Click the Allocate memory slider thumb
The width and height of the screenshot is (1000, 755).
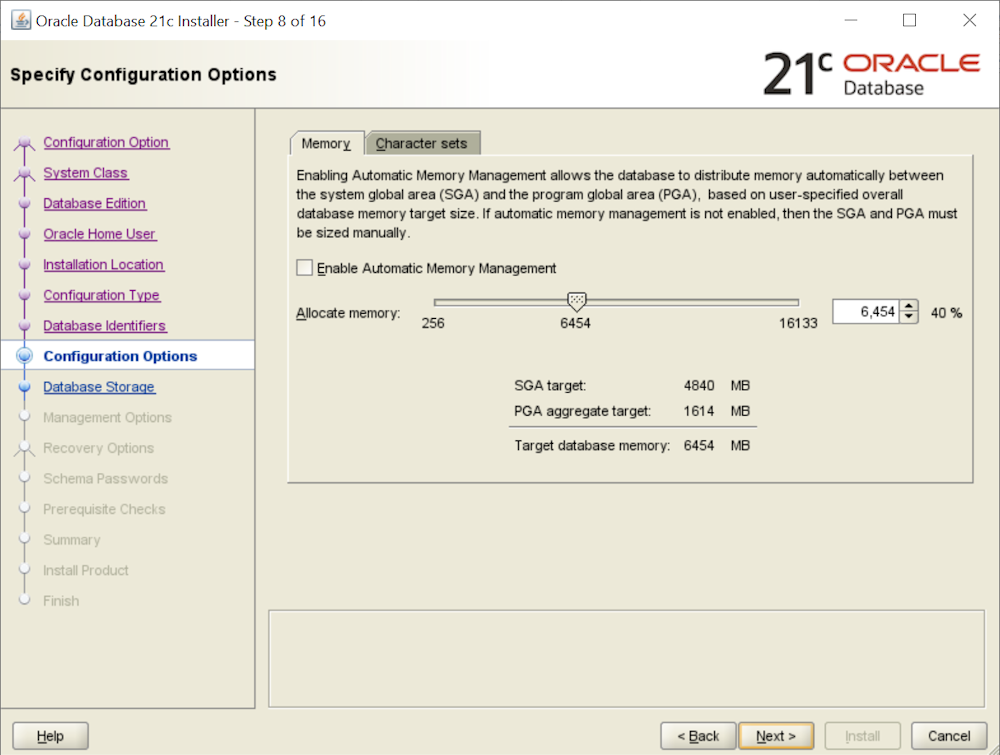pos(576,301)
